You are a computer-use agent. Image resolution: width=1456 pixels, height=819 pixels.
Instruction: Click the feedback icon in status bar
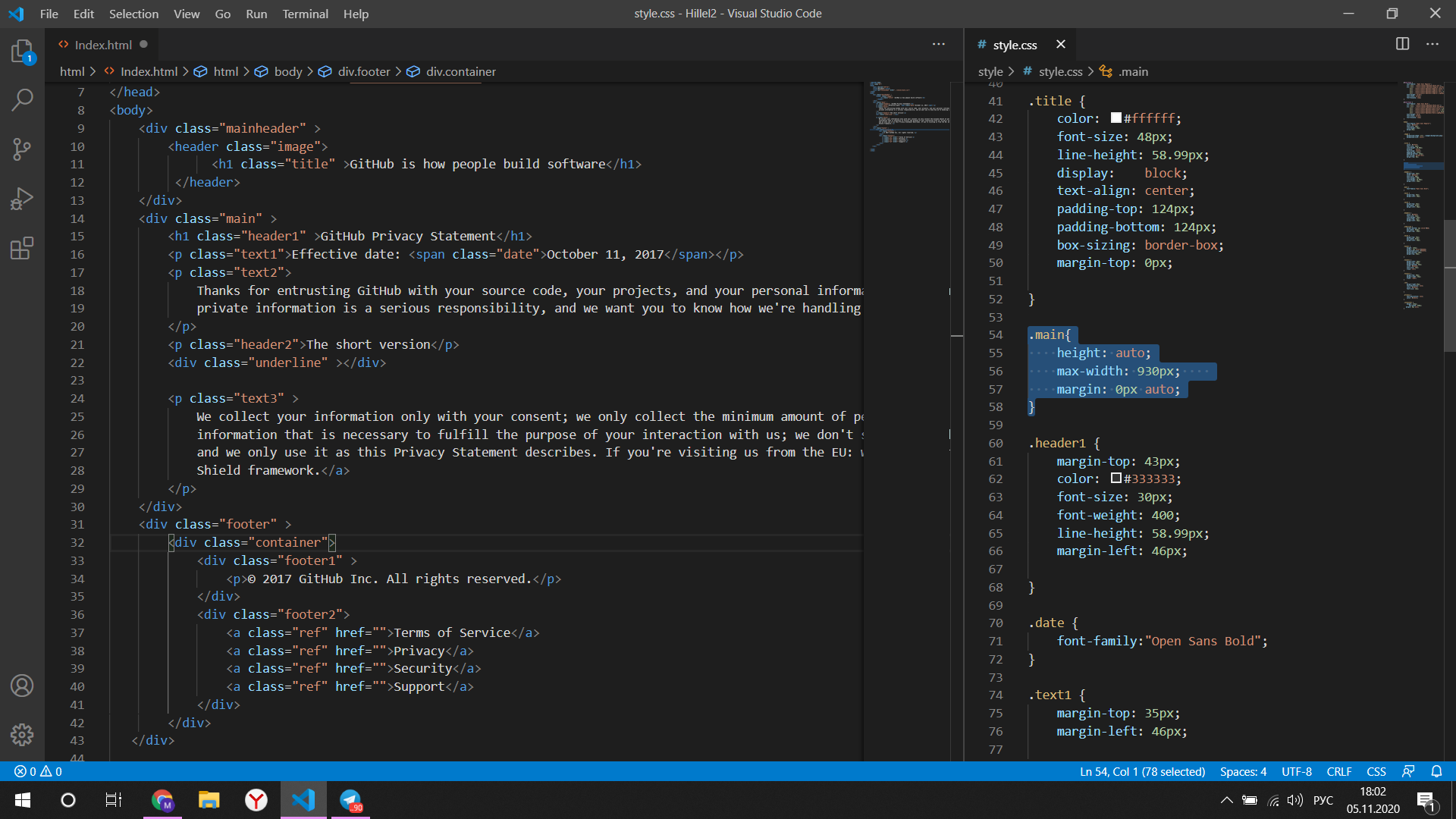click(x=1408, y=771)
